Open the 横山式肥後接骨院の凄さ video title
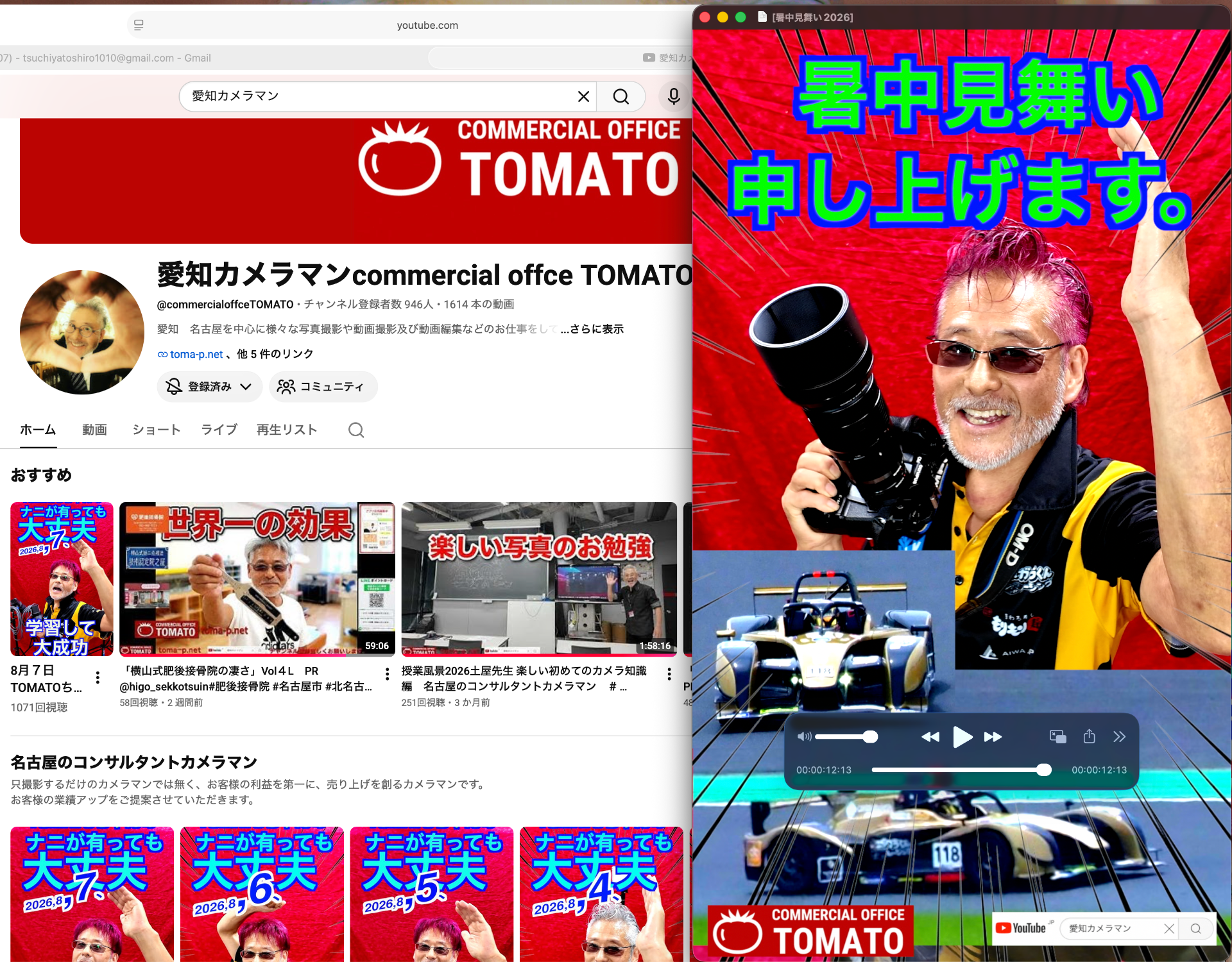This screenshot has width=1232, height=962. (x=246, y=679)
